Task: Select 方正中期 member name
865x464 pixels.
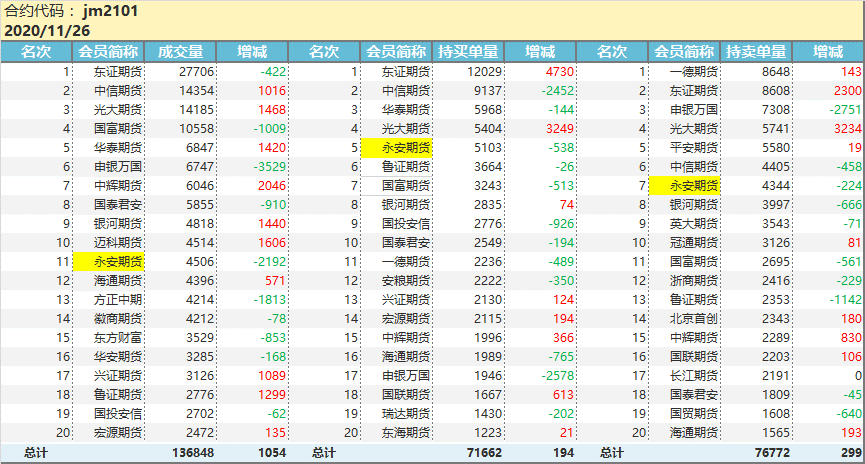Action: [118, 300]
